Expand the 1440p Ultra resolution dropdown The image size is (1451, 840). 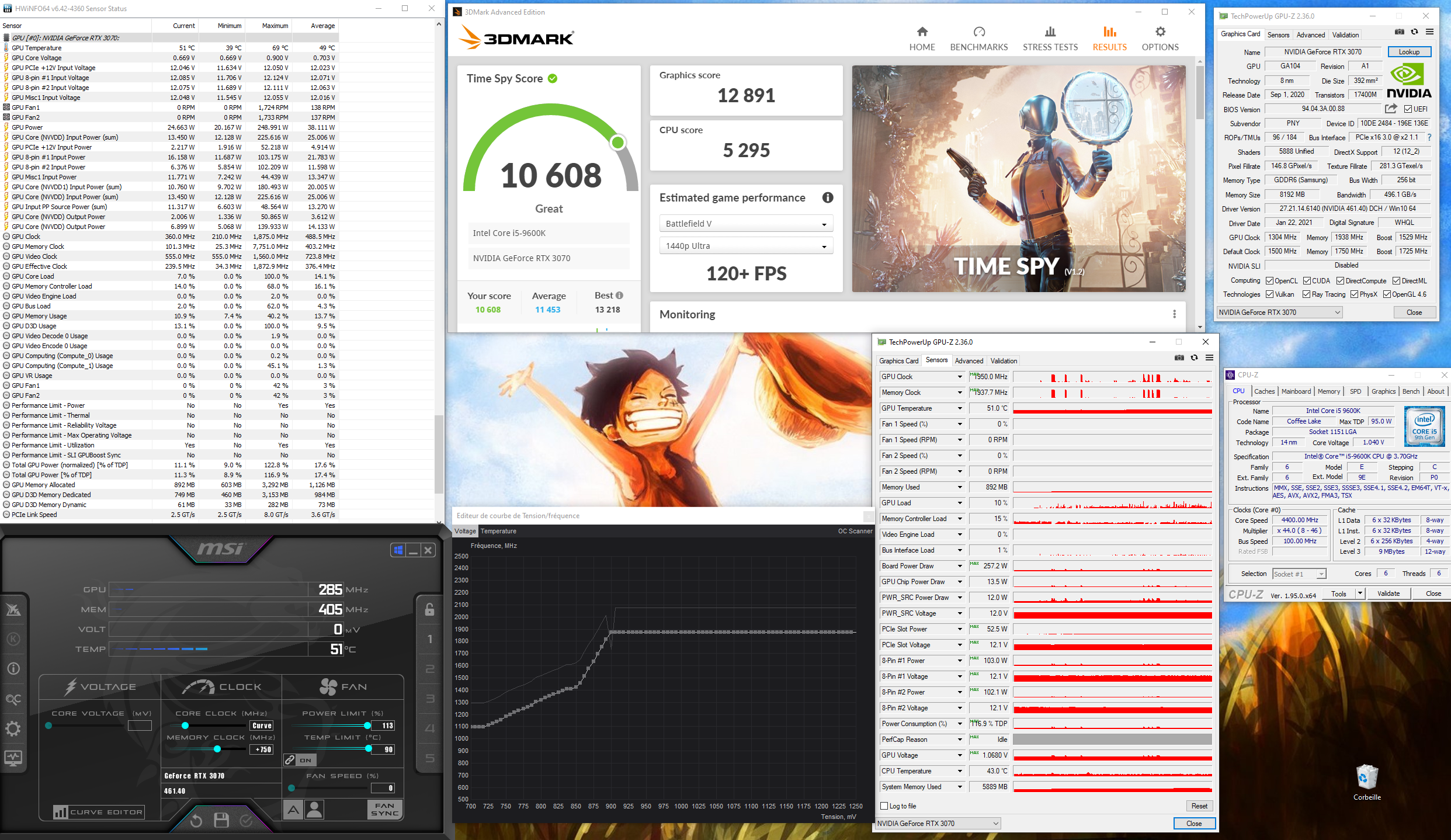coord(746,246)
